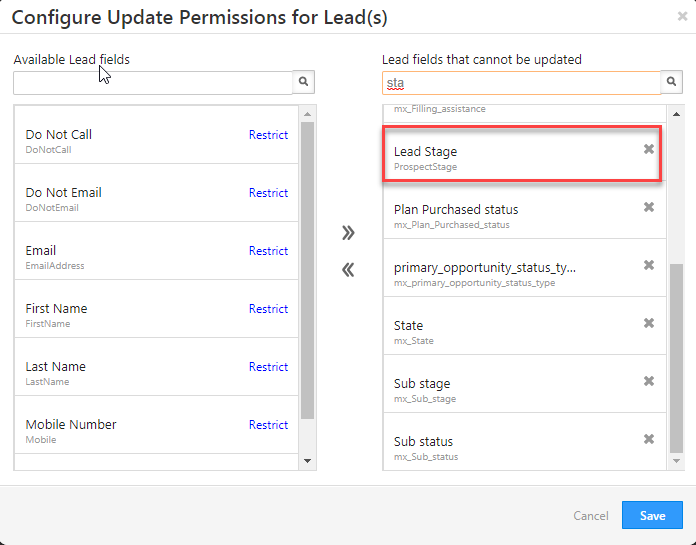Restrict the Do Not Call field

pos(268,135)
